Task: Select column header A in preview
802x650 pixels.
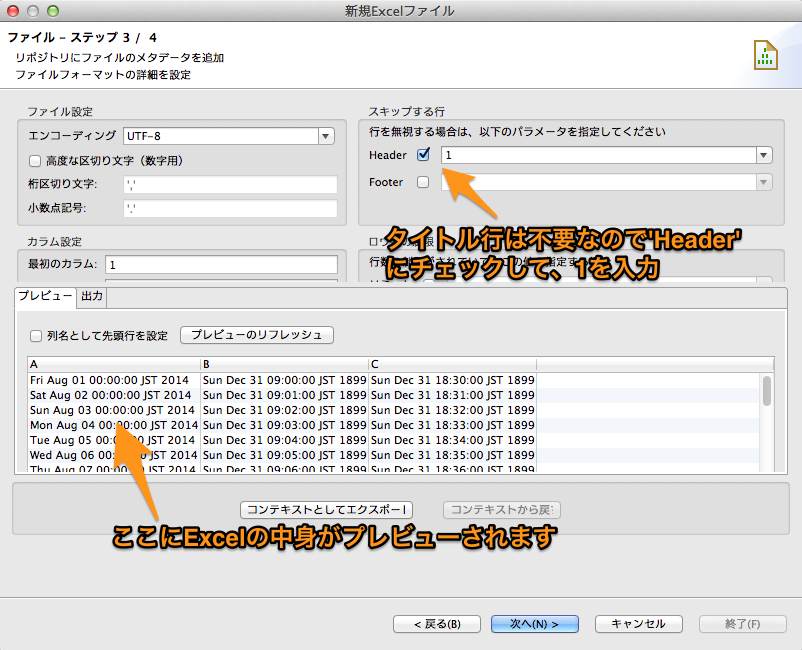Action: [x=114, y=364]
